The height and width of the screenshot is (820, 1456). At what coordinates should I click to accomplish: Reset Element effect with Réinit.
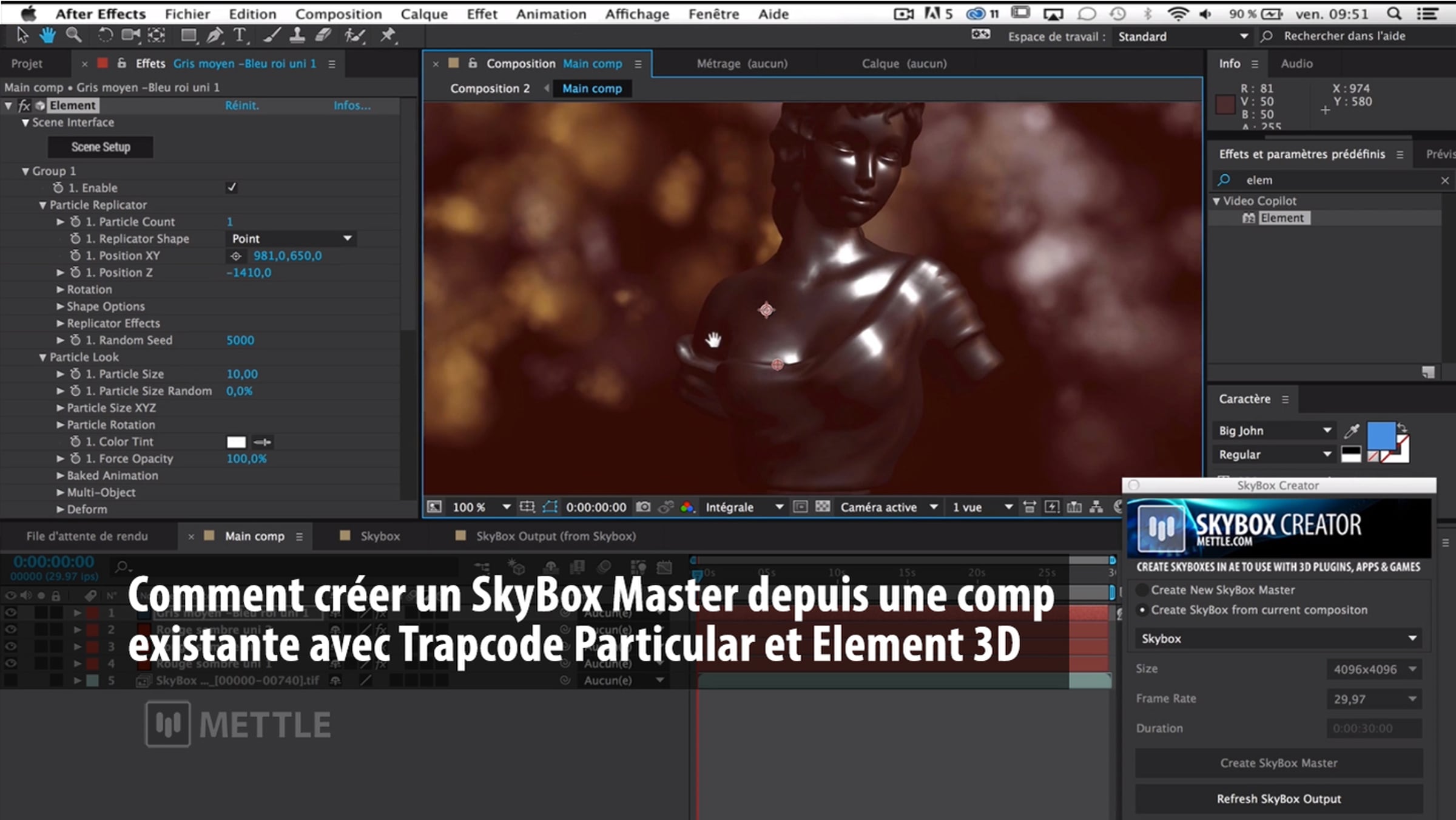click(242, 106)
